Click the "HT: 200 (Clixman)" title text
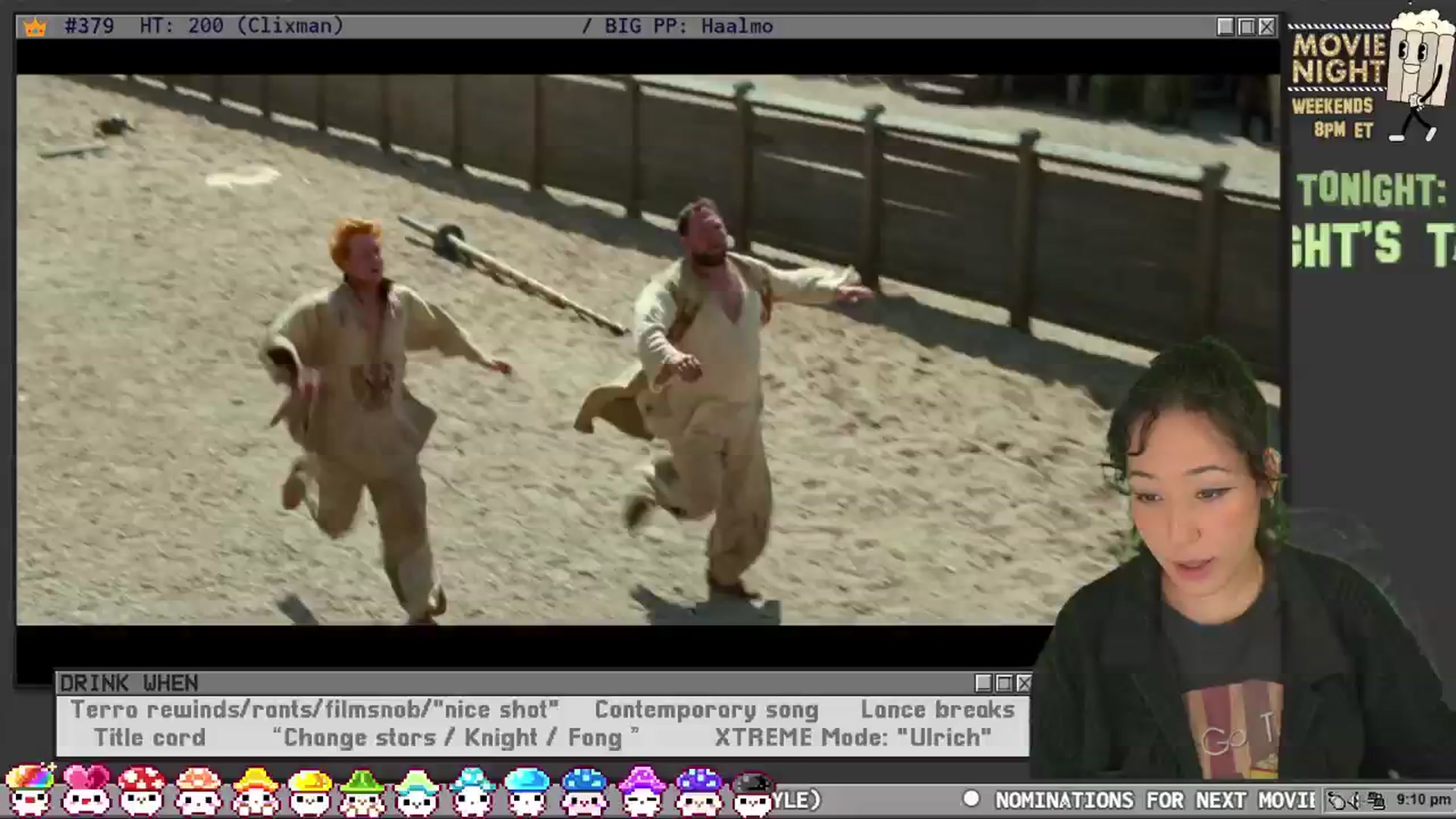Image resolution: width=1456 pixels, height=819 pixels. point(241,27)
